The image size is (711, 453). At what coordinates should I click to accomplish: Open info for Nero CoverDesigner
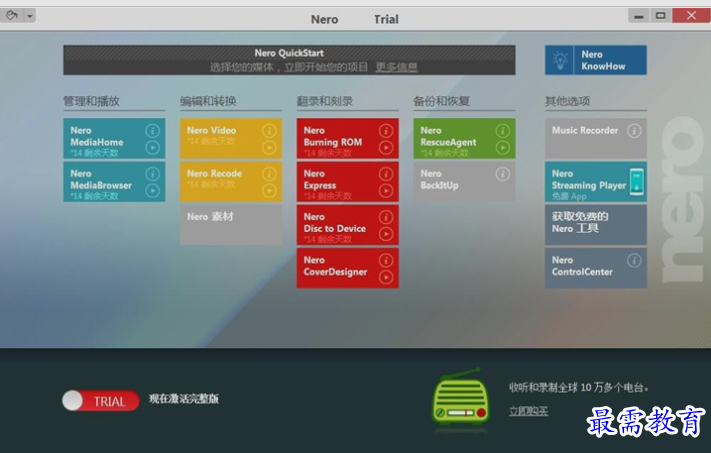pos(386,260)
